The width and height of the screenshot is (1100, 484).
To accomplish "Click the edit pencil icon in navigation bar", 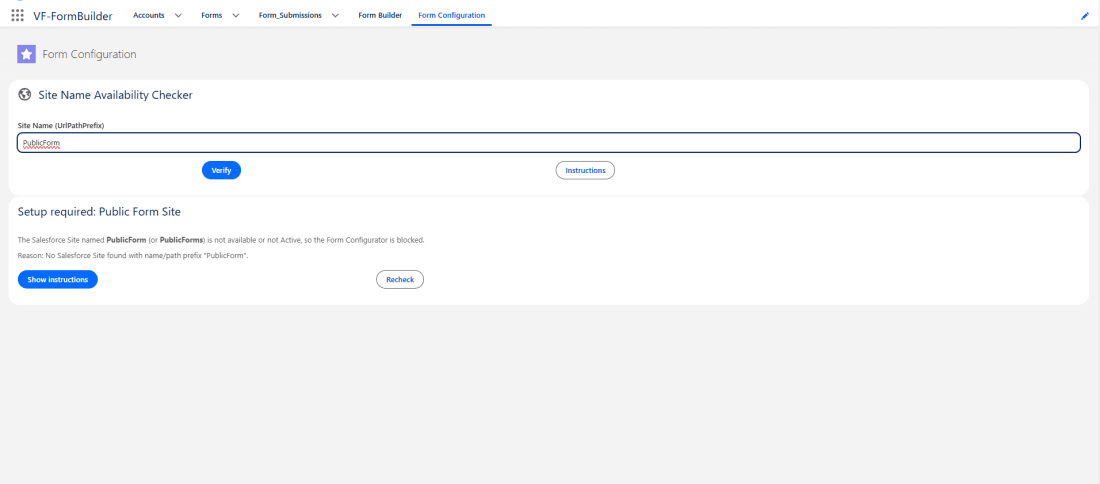I will [1085, 16].
